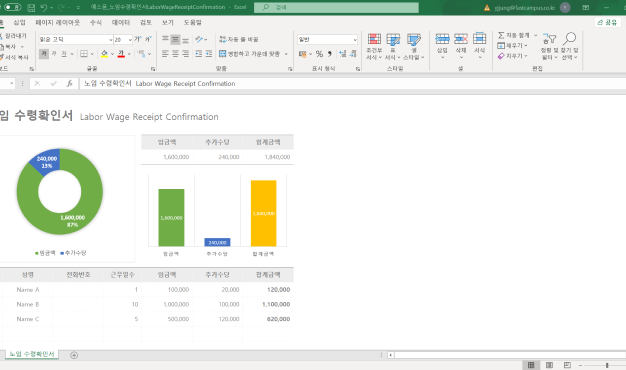Image resolution: width=626 pixels, height=370 pixels.
Task: Click Increase Font Size icon
Action: 138,39
